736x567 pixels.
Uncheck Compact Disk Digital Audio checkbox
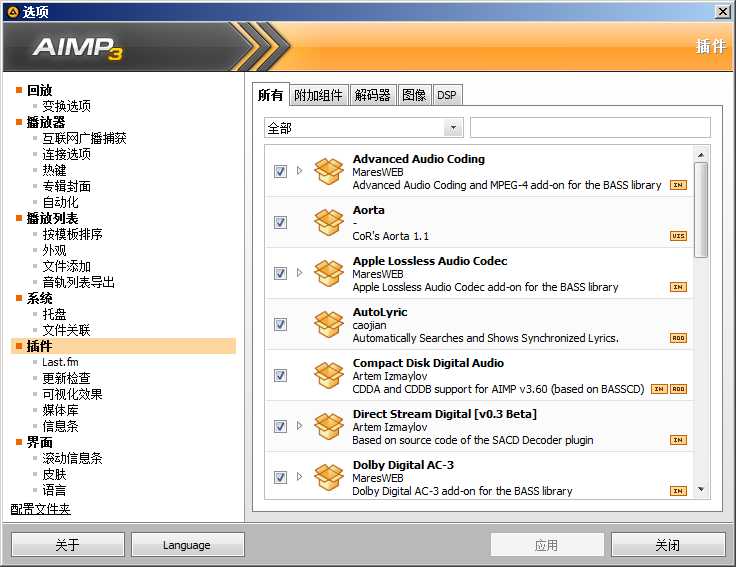[x=280, y=375]
